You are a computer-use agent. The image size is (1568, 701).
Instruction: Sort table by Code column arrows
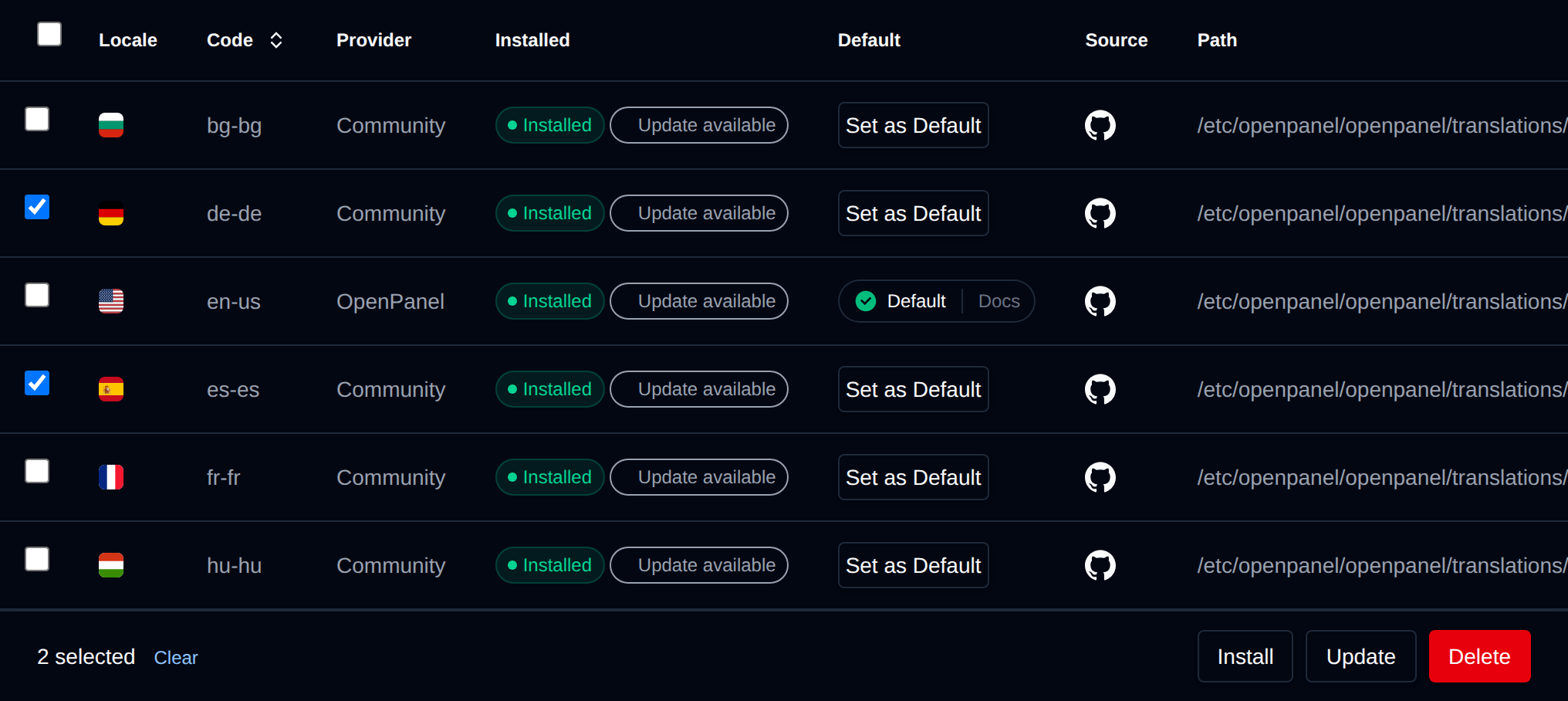point(276,40)
